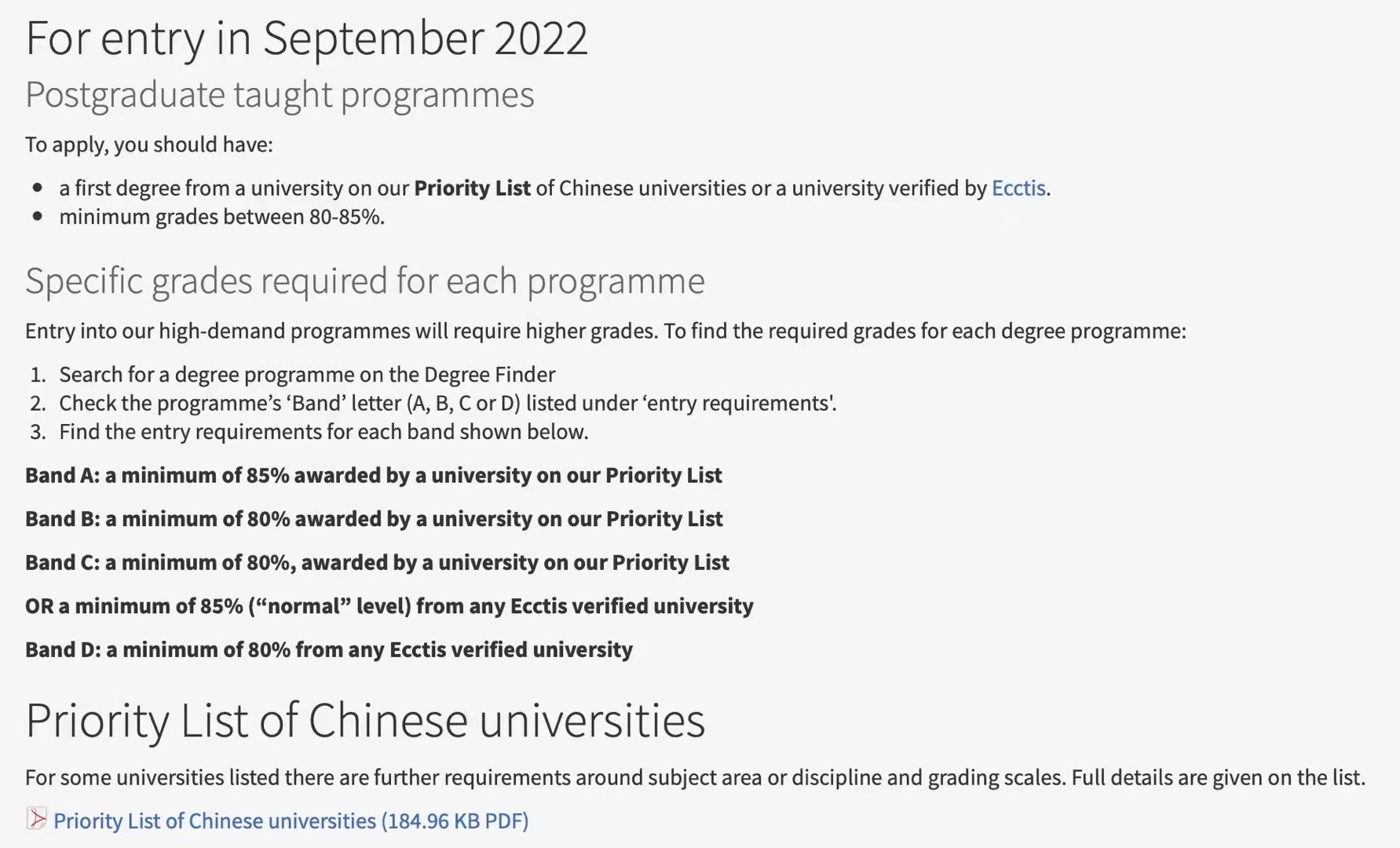Click the 'OR a minimum of 85%' line
The image size is (1400, 848).
pos(389,606)
